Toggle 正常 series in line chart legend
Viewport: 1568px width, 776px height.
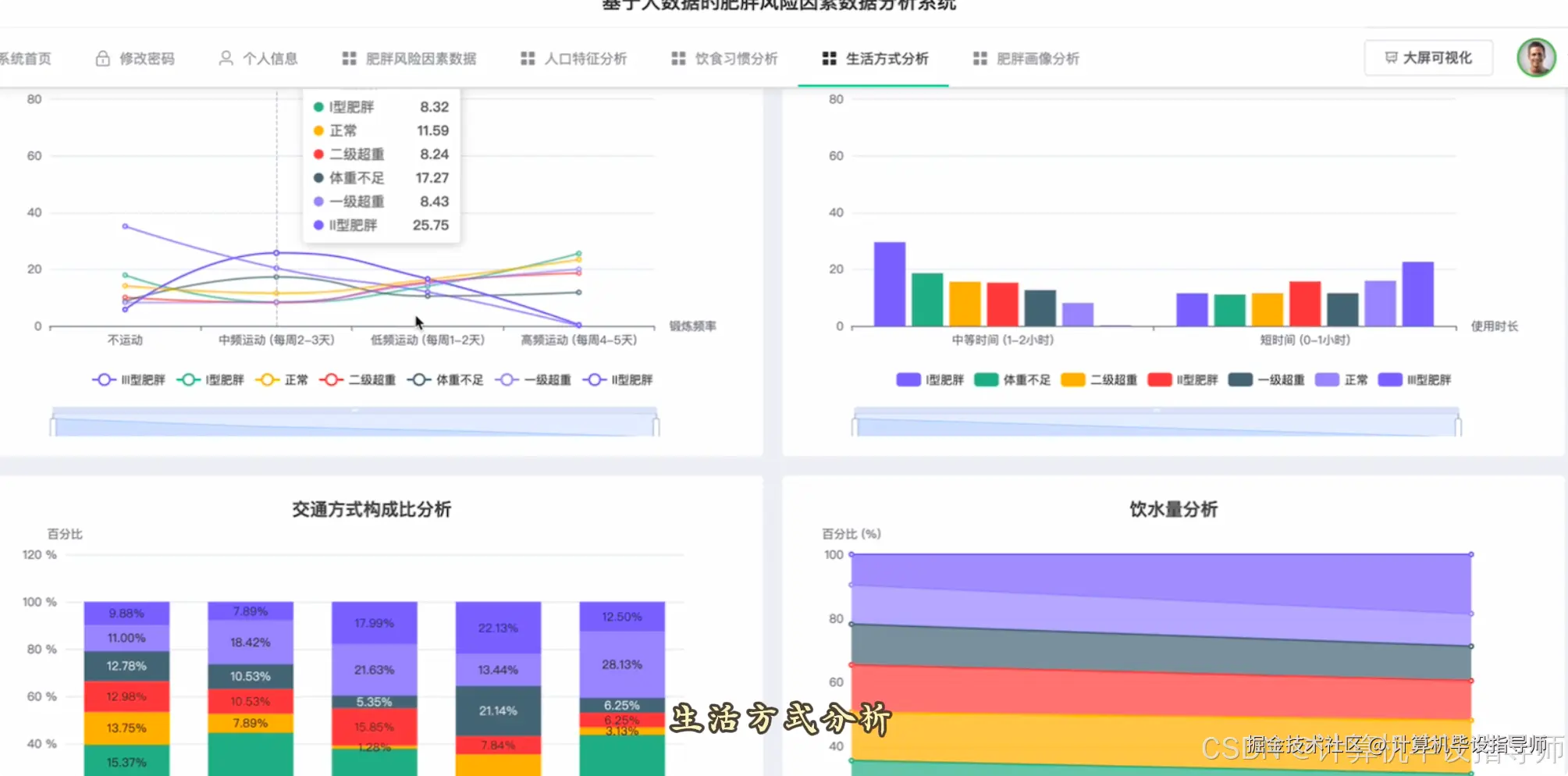point(282,380)
